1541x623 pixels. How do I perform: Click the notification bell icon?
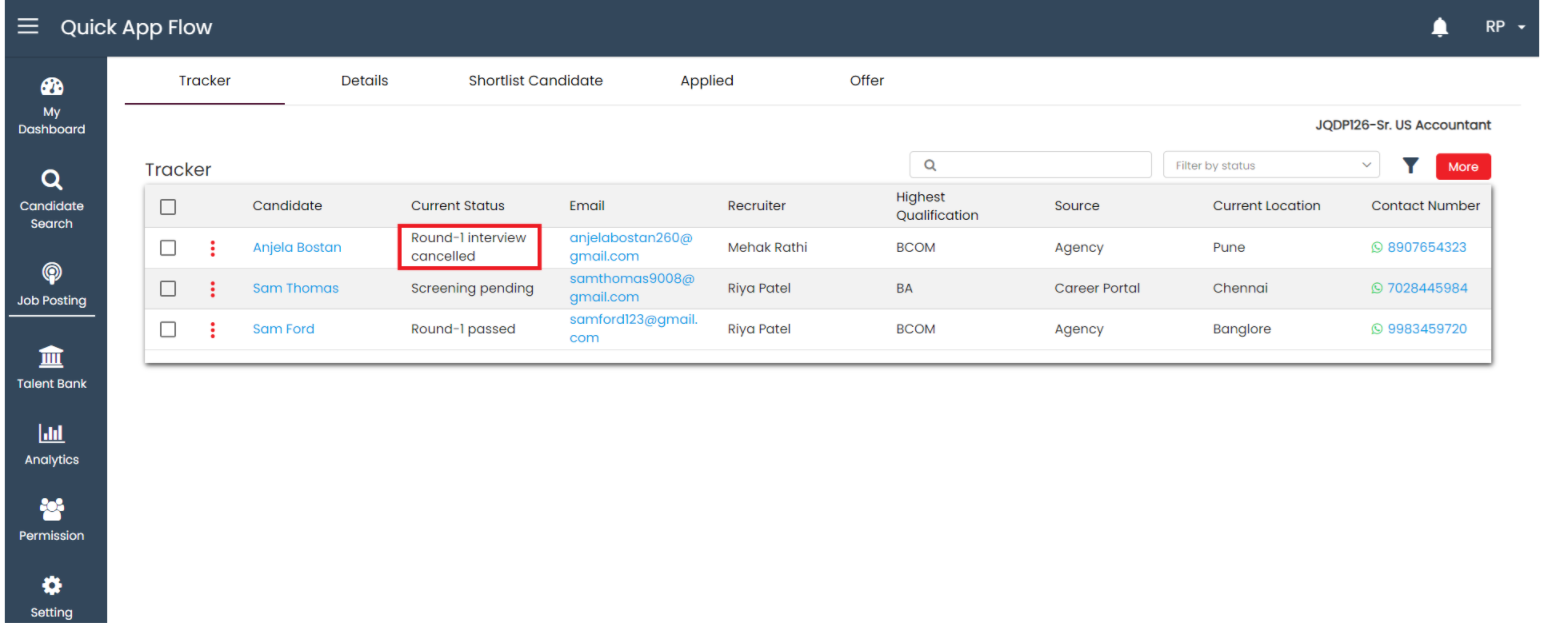point(1439,28)
